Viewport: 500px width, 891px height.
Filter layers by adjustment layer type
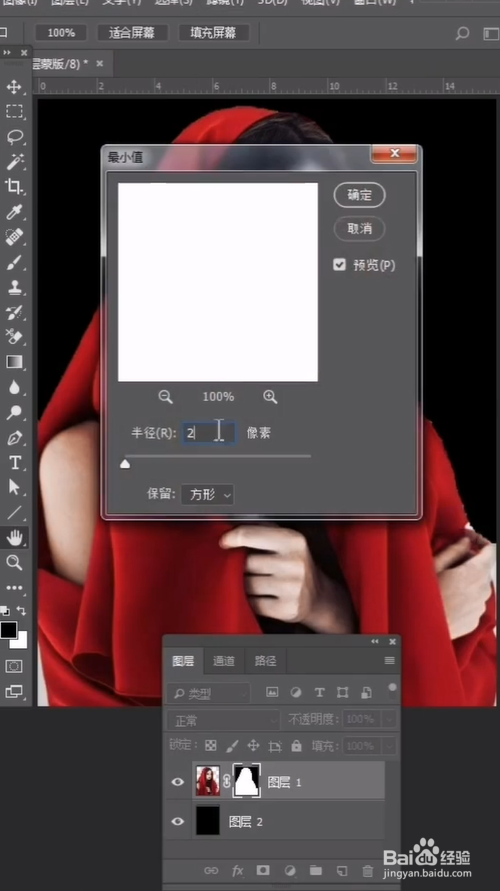click(x=296, y=692)
